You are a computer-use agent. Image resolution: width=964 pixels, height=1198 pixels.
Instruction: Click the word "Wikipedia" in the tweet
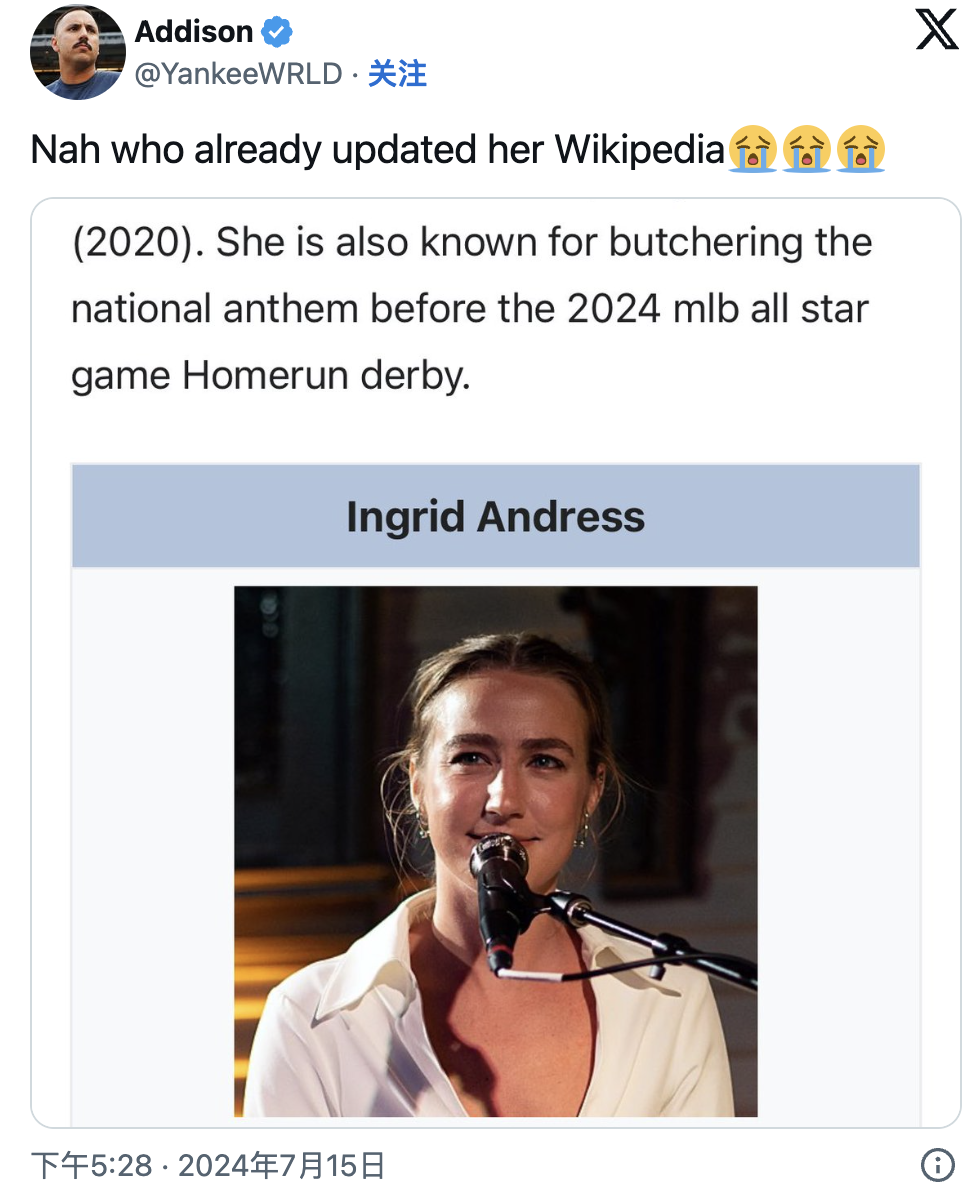(x=638, y=150)
